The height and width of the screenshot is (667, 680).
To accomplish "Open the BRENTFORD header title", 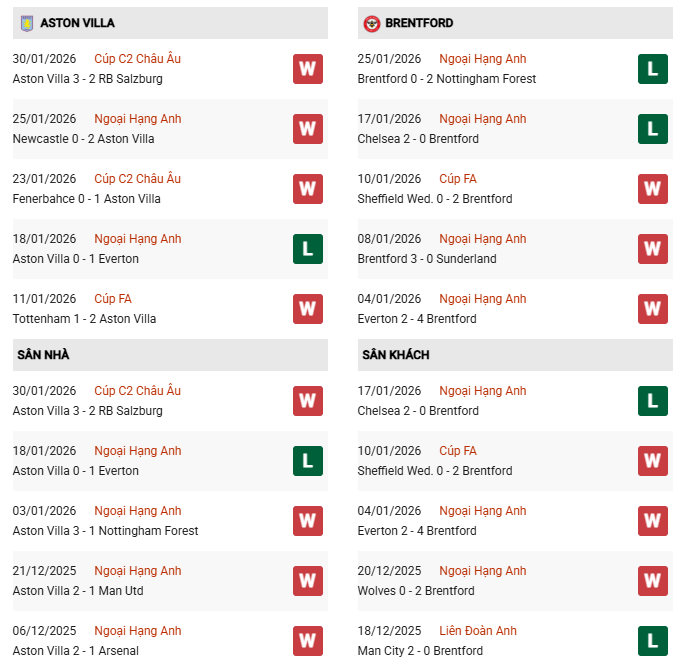I will 419,23.
